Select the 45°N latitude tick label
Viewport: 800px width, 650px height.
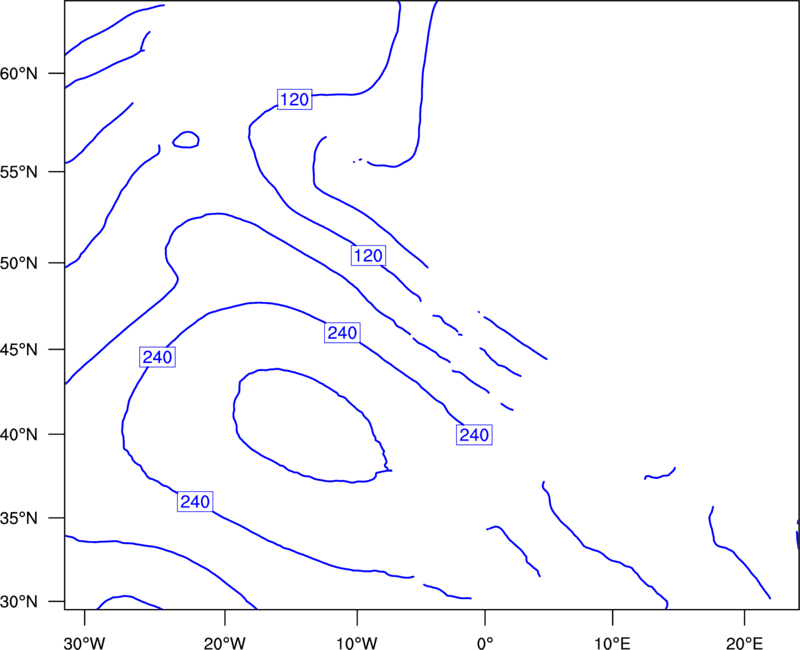pos(19,350)
